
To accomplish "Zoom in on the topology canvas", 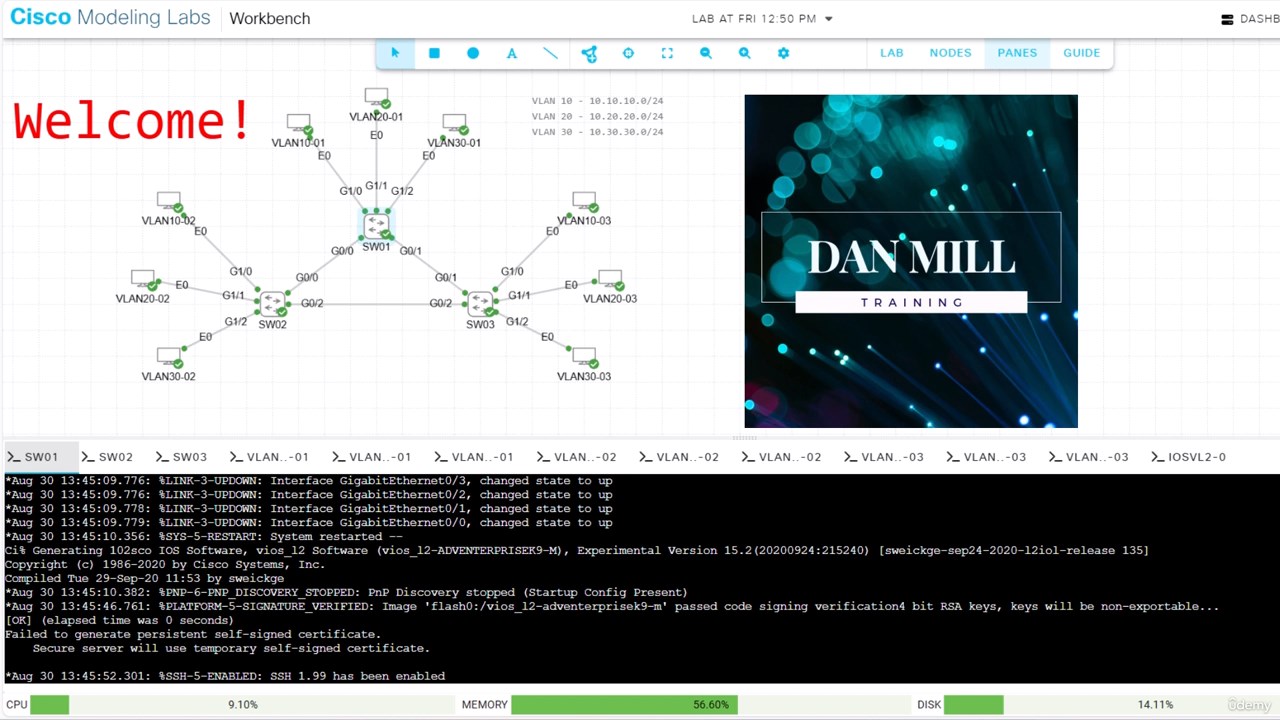I will click(745, 53).
